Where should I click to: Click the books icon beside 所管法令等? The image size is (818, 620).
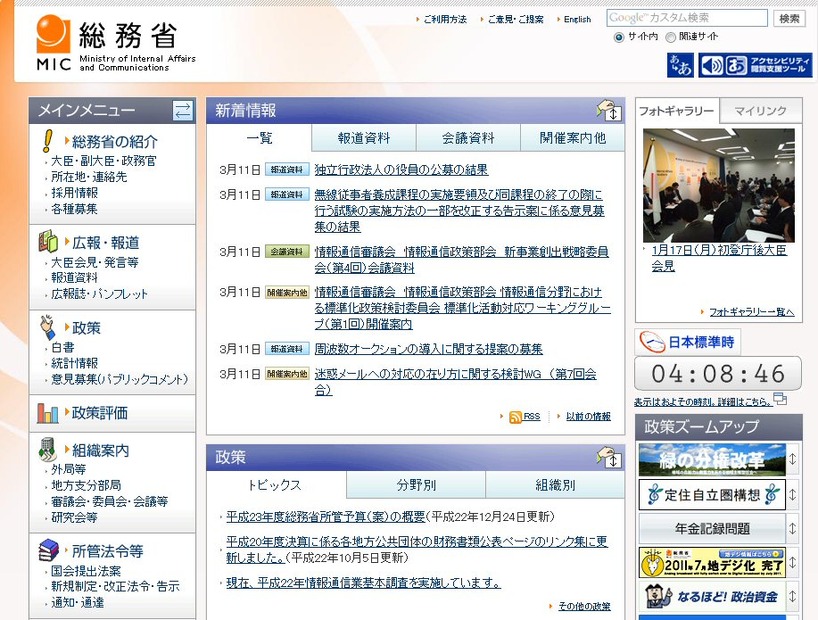point(48,550)
